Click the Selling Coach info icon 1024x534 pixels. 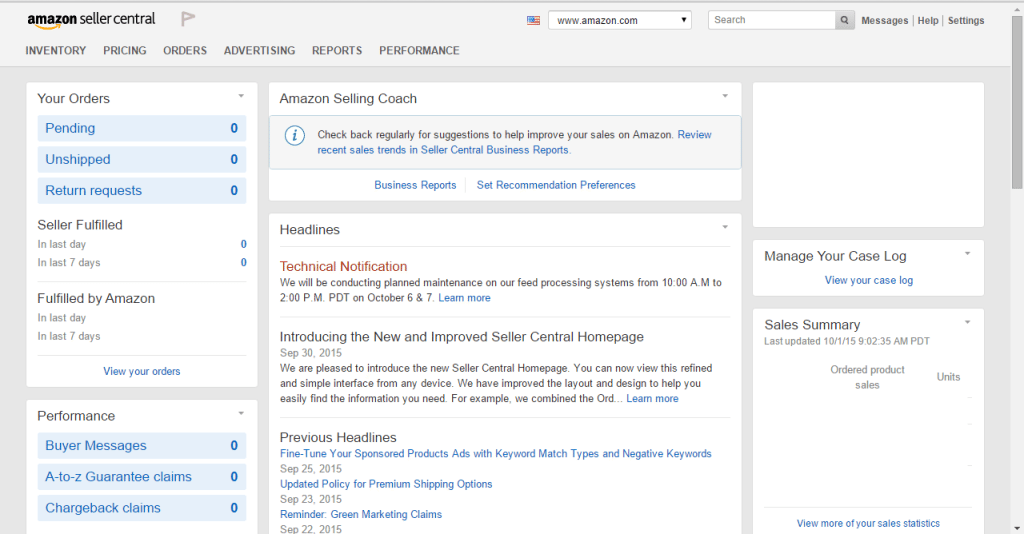[x=294, y=135]
